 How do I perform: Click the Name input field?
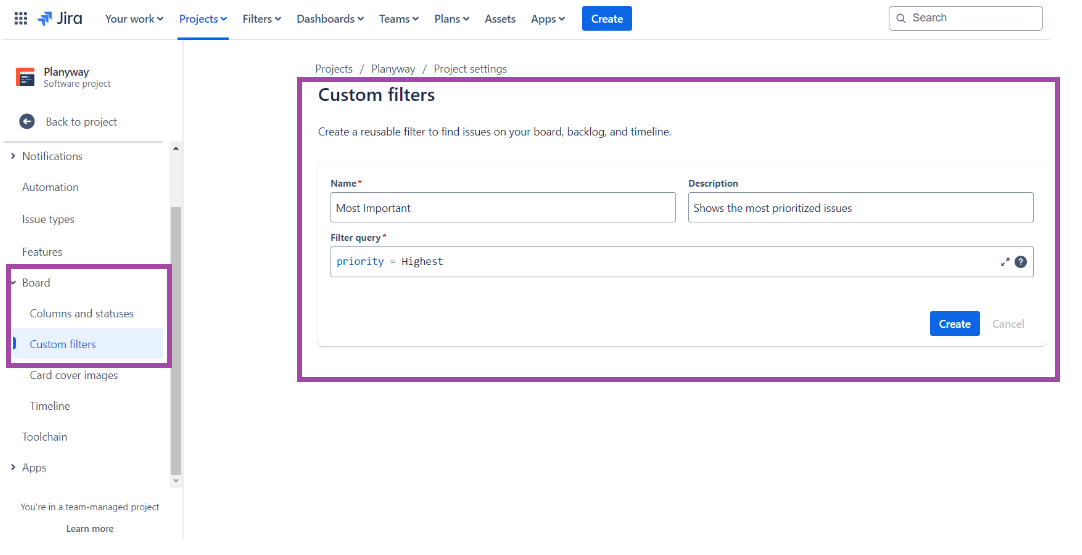click(502, 208)
